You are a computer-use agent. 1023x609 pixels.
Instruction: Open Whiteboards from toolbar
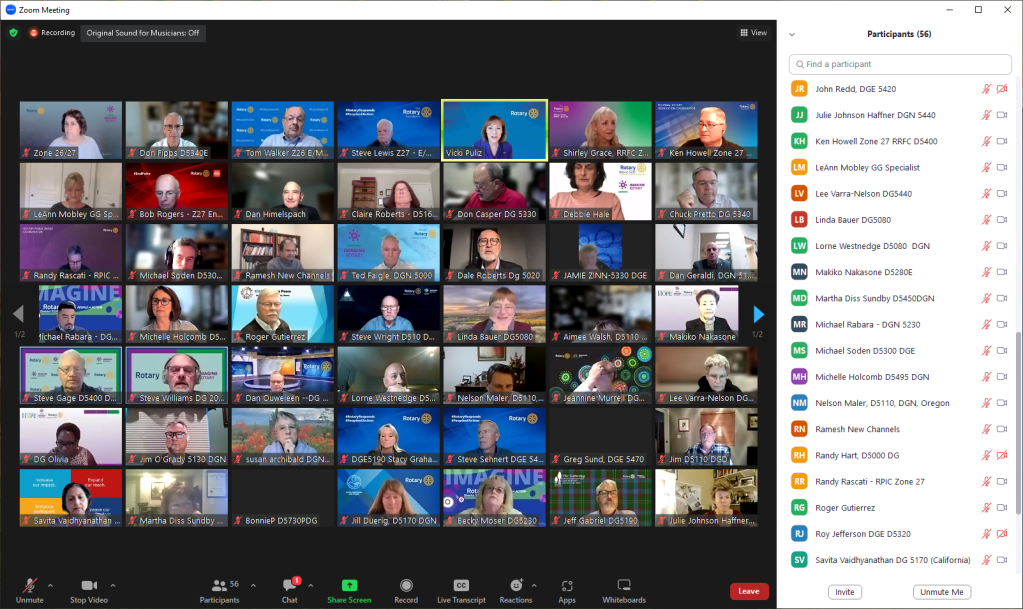(624, 585)
